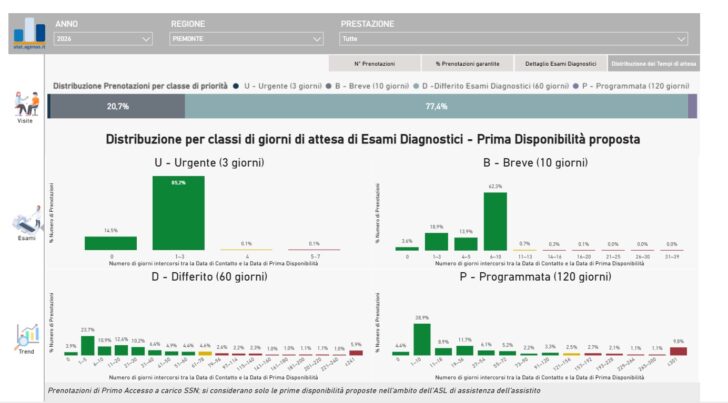The width and height of the screenshot is (728, 403).
Task: Expand the REGIONE dropdown showing PIEMONTE
Action: [246, 39]
